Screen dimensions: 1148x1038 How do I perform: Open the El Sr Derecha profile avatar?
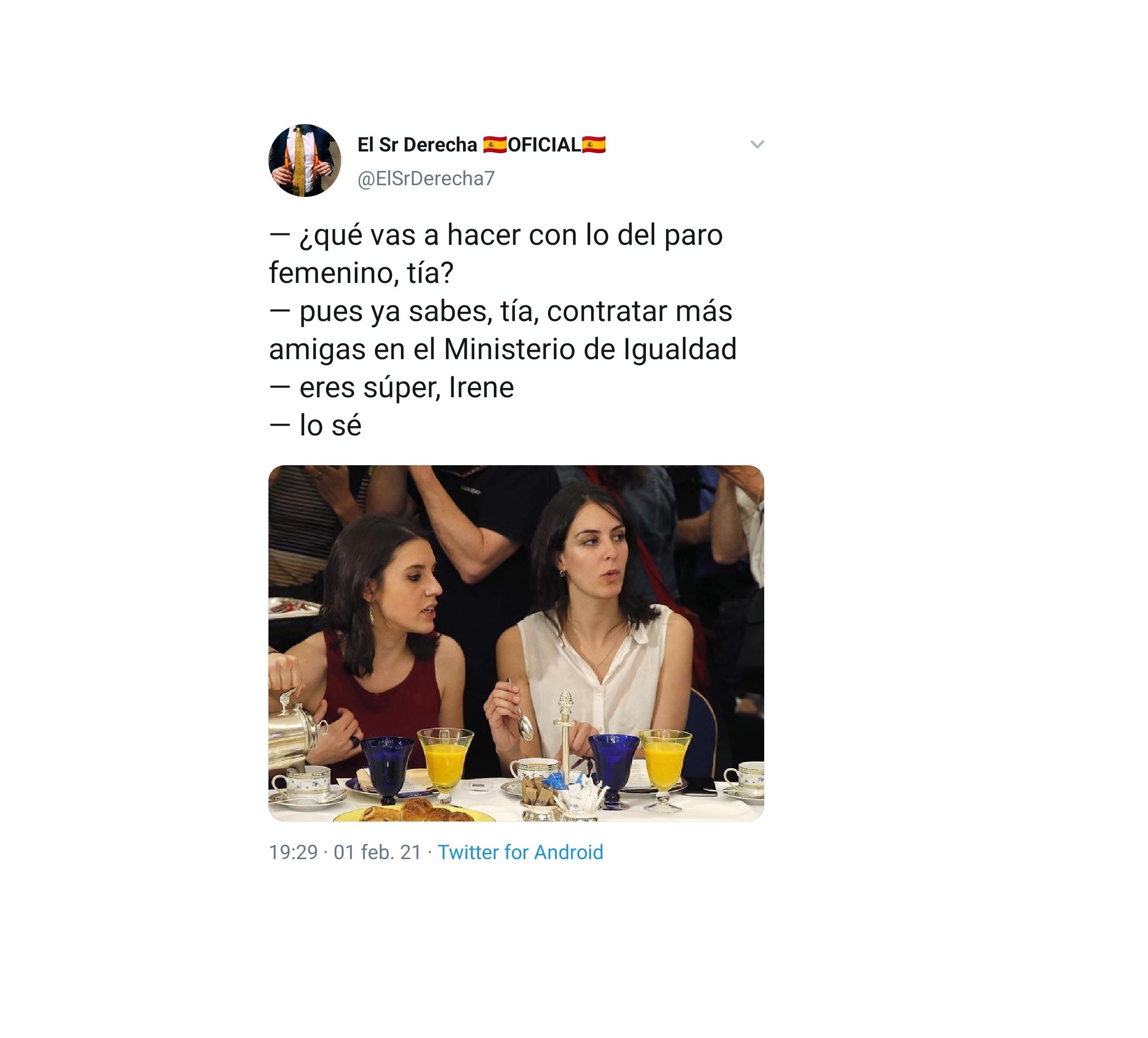click(305, 160)
